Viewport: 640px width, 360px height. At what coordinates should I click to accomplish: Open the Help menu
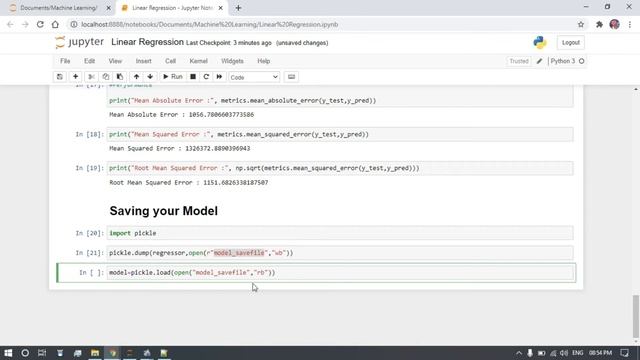pos(264,61)
